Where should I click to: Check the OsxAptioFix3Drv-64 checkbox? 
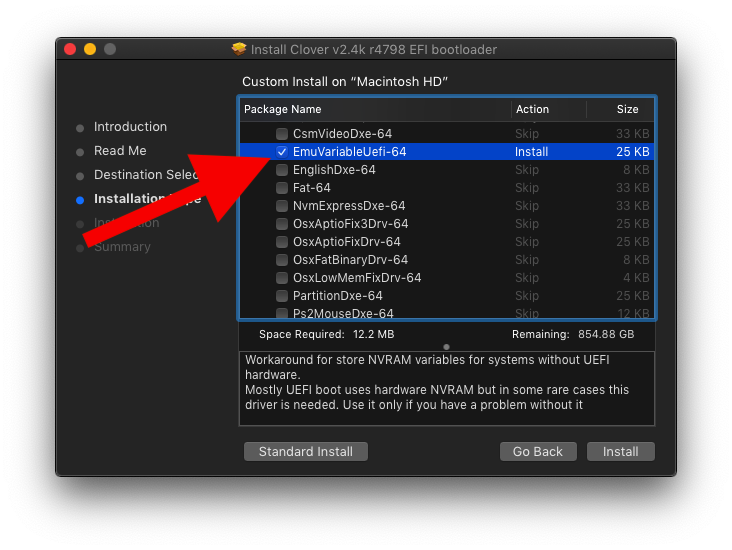click(x=282, y=224)
